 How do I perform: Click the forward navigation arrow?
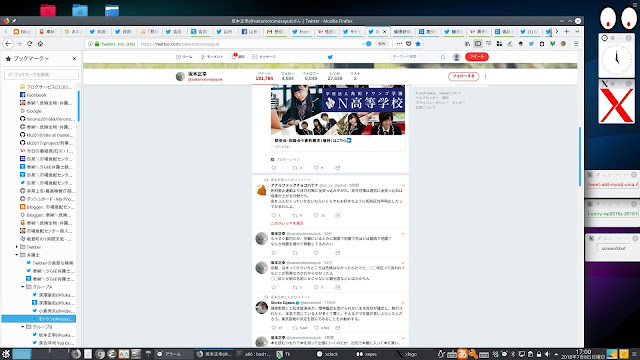point(19,44)
